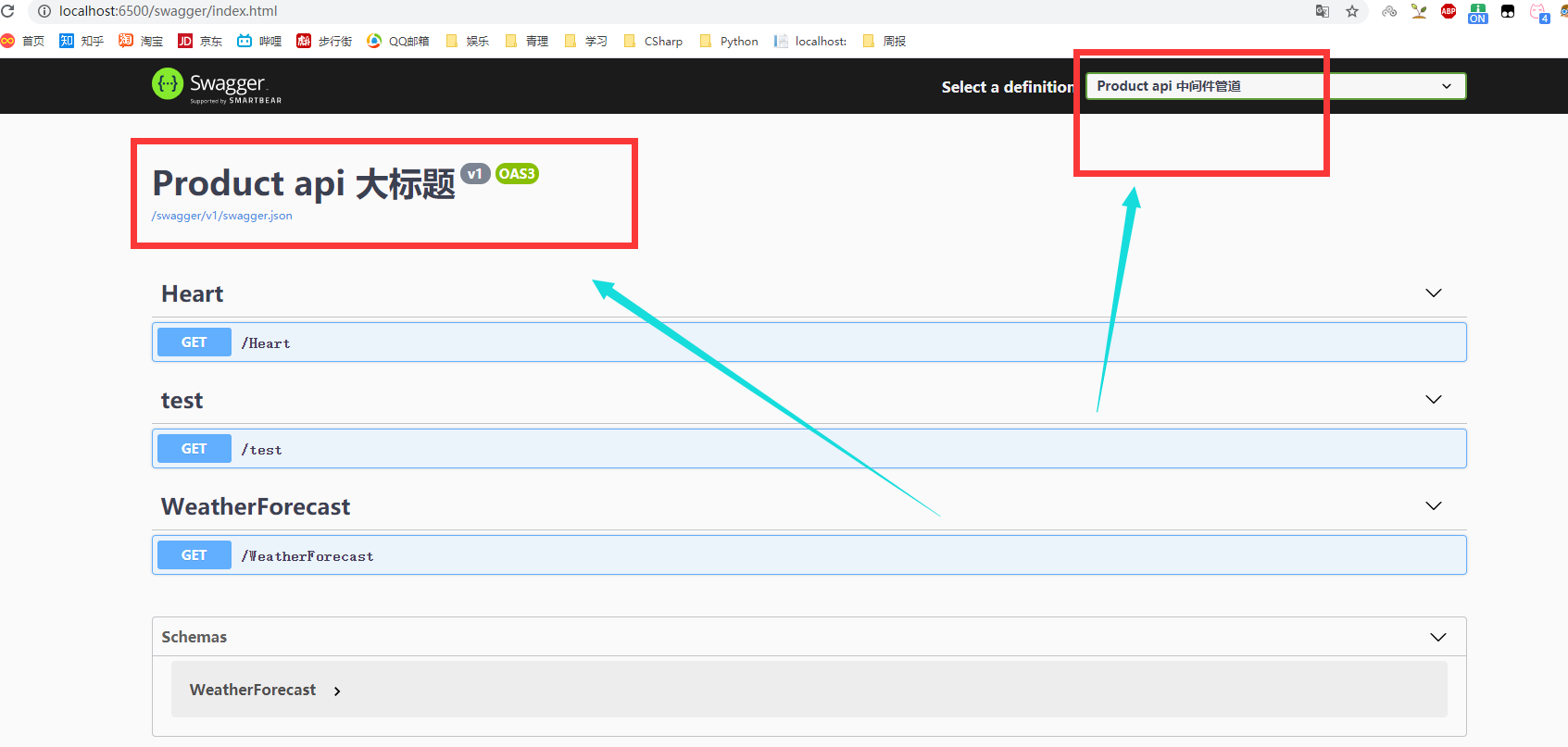Open the 步行街 bookmark
The height and width of the screenshot is (747, 1568).
tap(324, 41)
